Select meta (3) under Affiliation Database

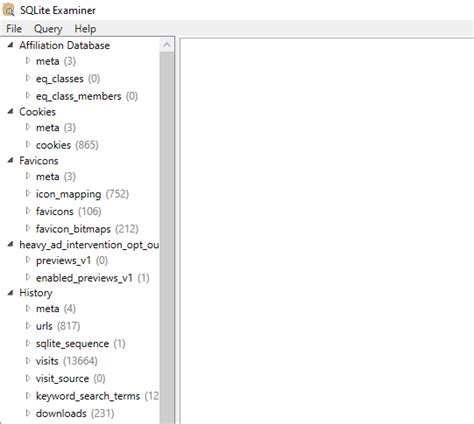tap(56, 61)
